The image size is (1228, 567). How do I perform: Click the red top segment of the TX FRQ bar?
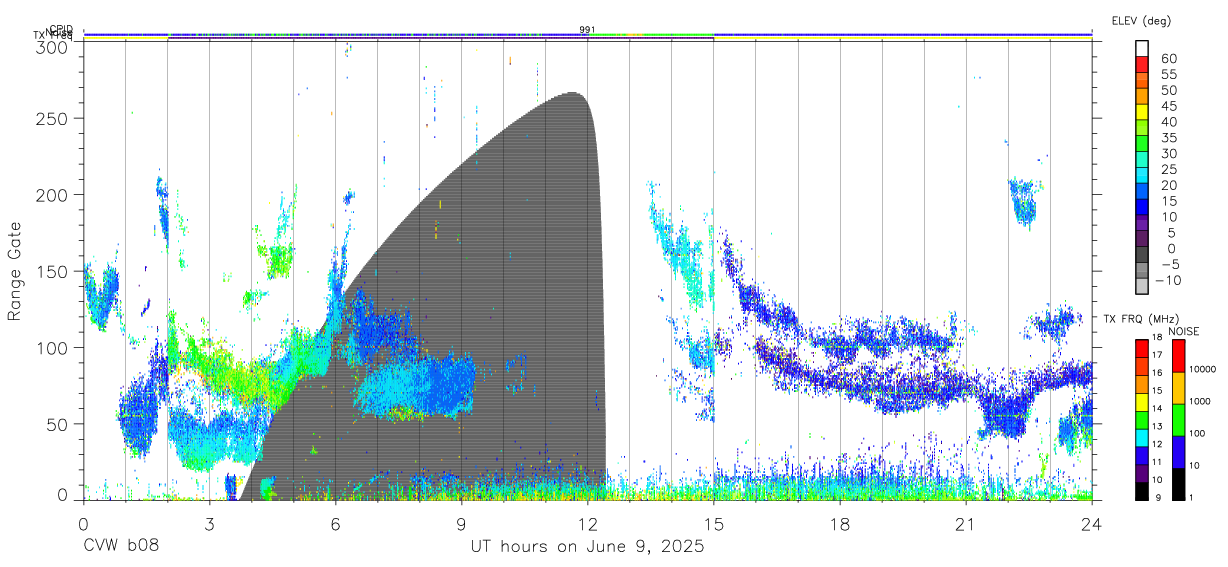click(1141, 348)
